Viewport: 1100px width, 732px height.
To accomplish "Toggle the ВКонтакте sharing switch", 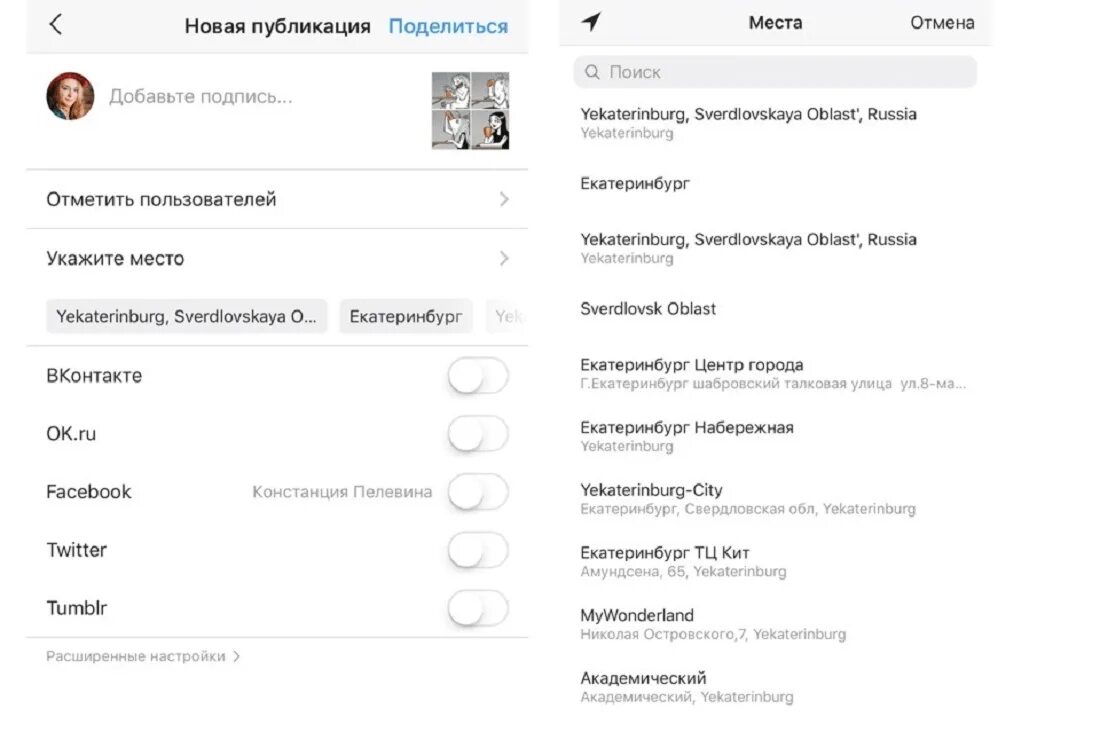I will click(x=477, y=377).
